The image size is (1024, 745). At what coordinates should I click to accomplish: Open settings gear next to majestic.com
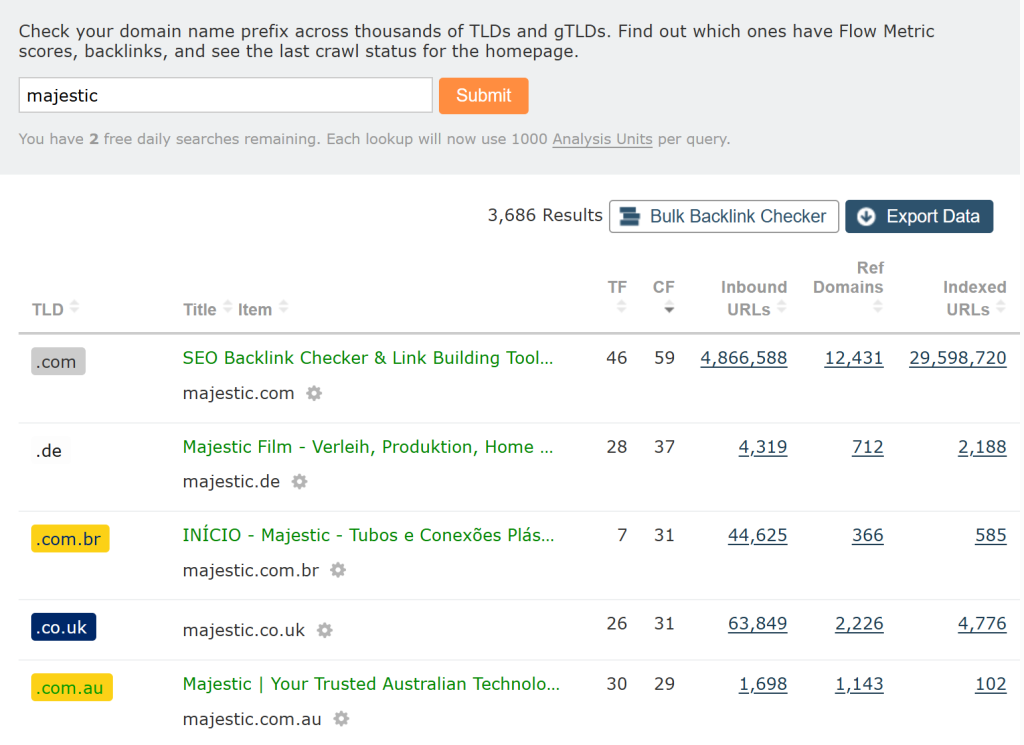pos(314,394)
